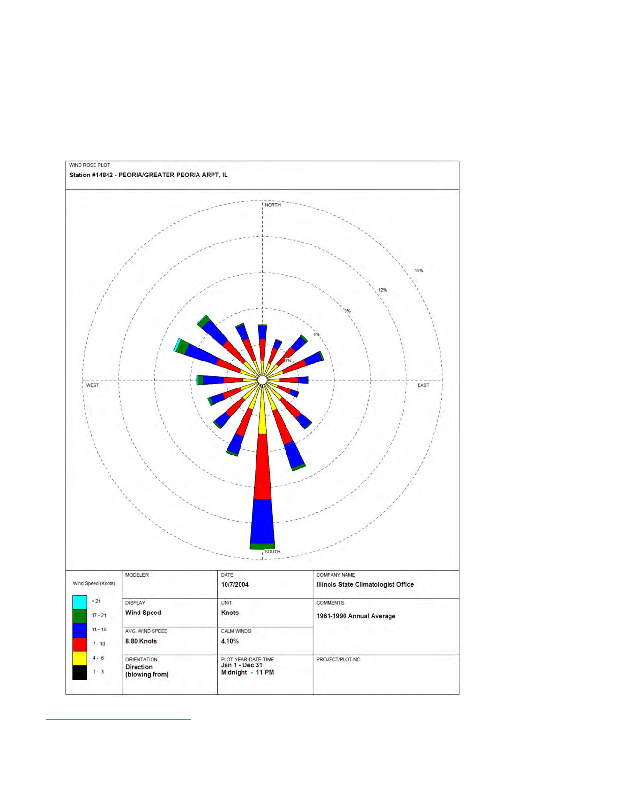Click the EAST axis label
The height and width of the screenshot is (800, 618).
click(x=422, y=385)
